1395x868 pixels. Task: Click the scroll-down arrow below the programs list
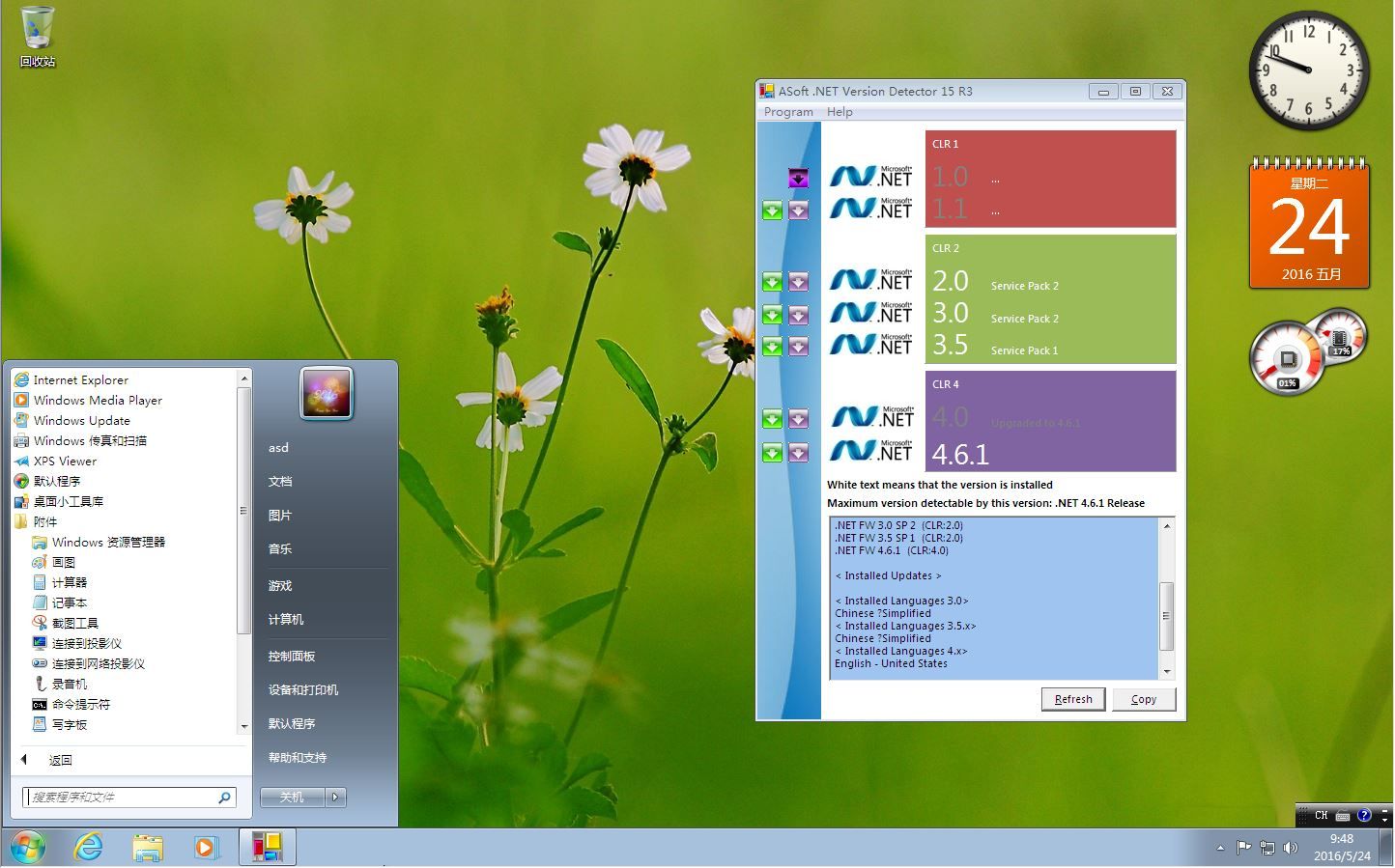click(244, 727)
